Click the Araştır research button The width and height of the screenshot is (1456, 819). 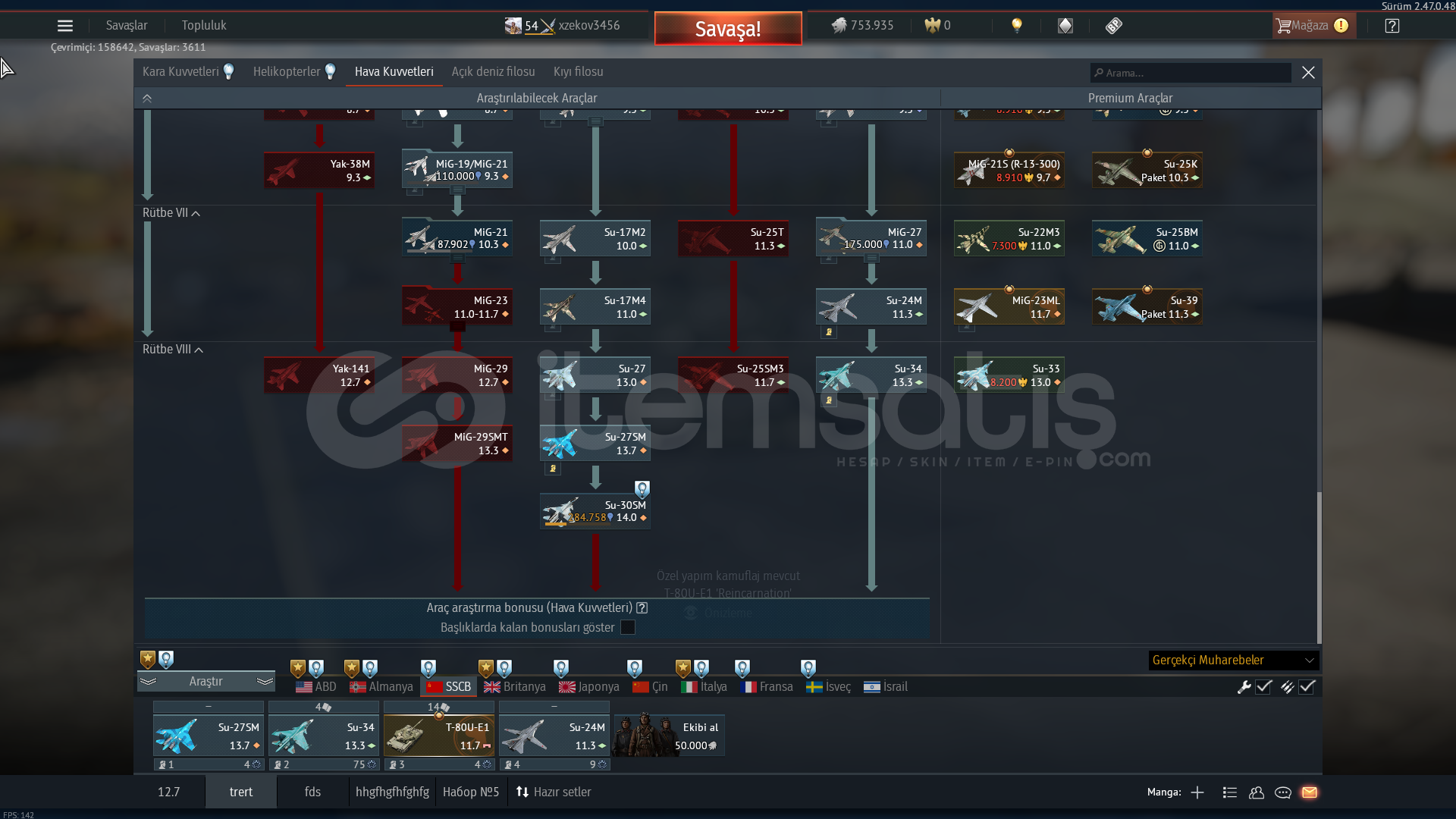pos(206,682)
